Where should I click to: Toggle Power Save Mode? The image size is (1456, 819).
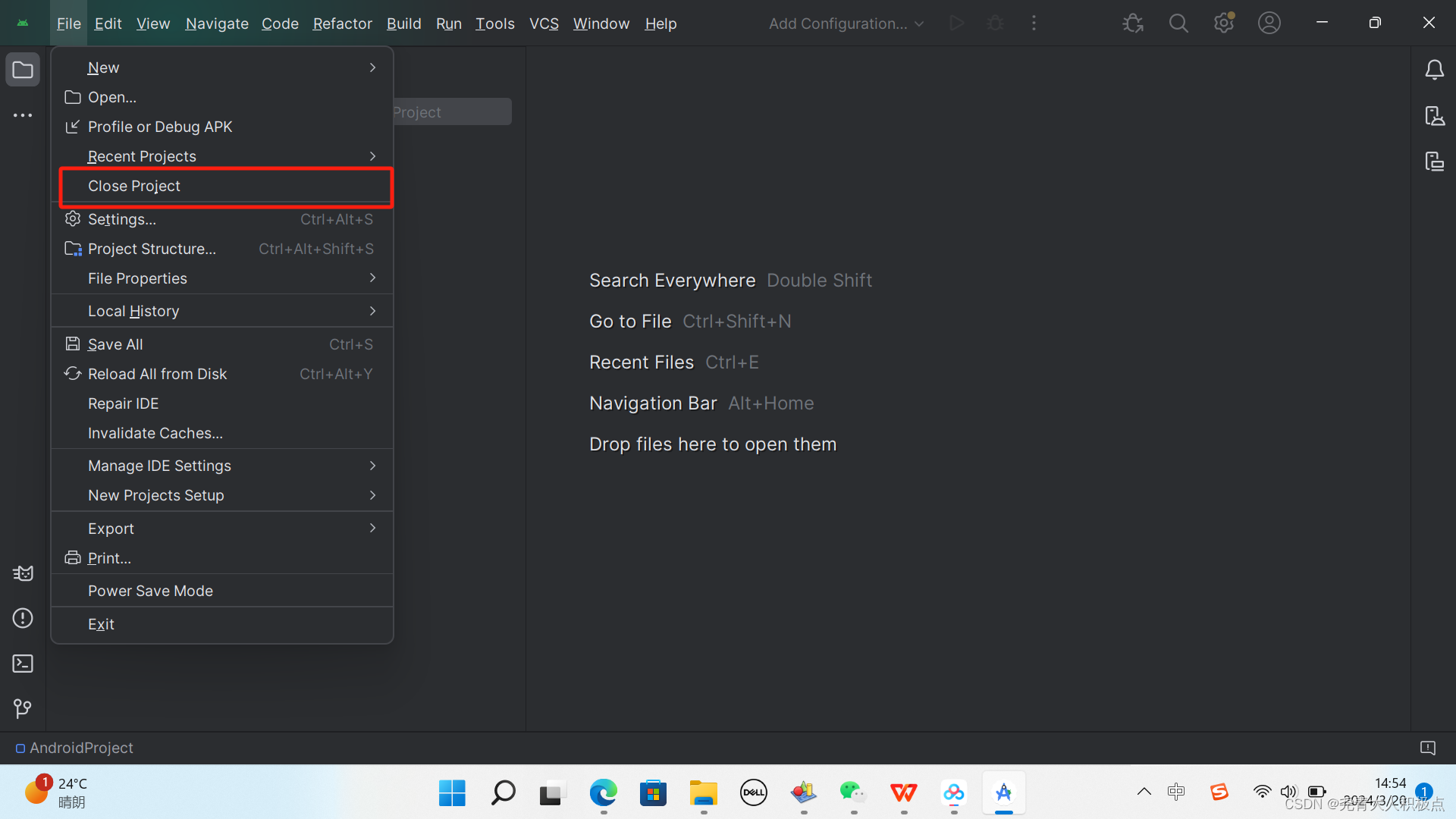click(x=150, y=591)
